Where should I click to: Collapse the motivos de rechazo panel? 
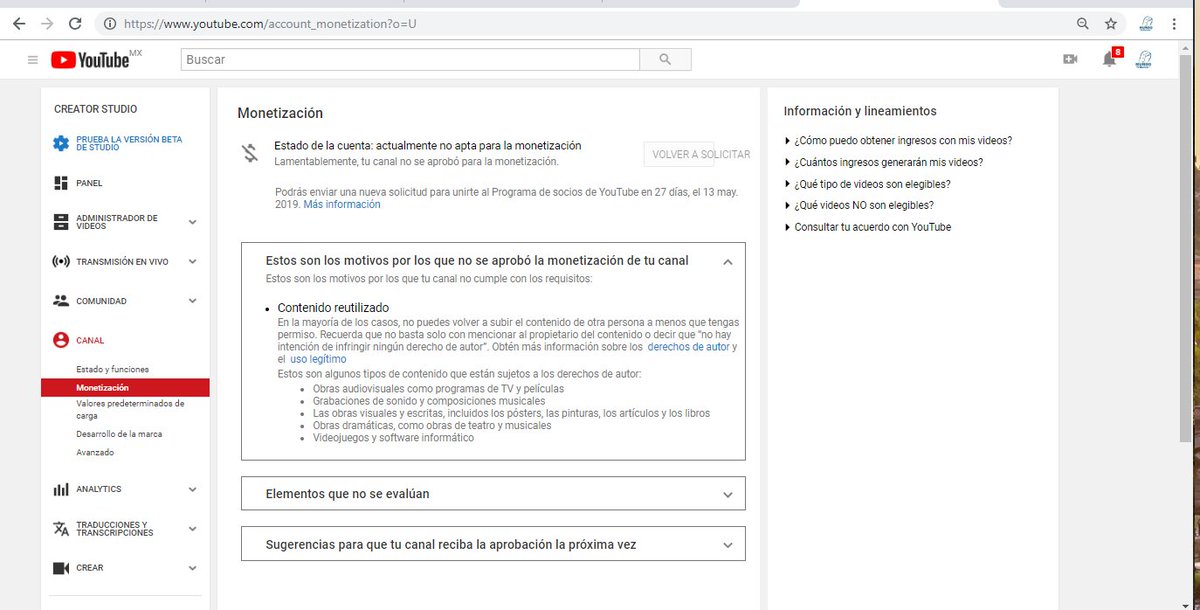coord(727,261)
